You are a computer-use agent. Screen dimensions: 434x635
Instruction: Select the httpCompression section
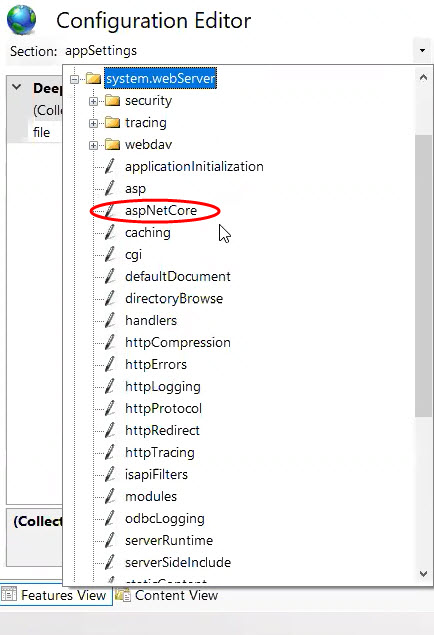[178, 343]
